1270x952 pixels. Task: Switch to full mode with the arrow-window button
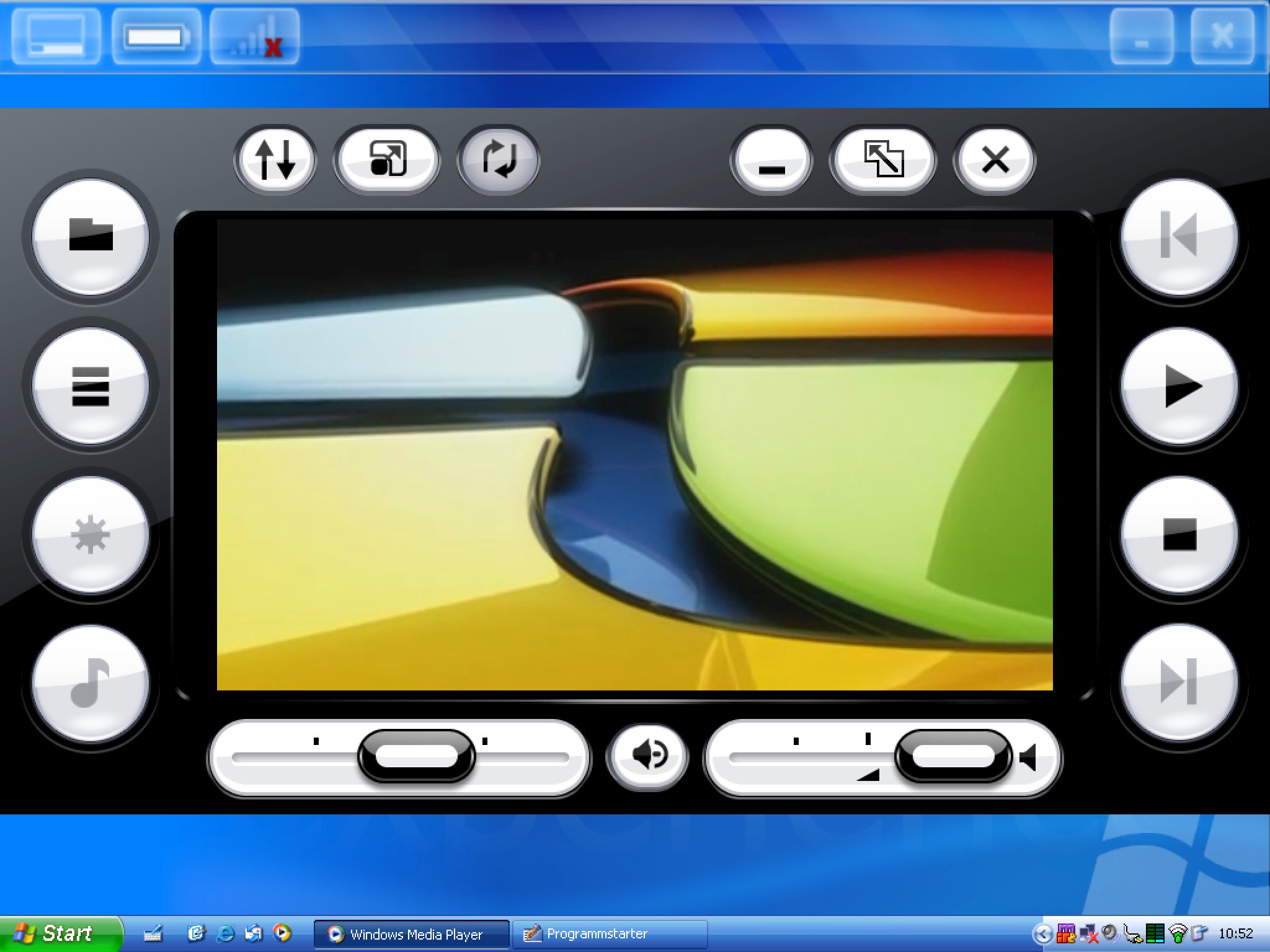pyautogui.click(x=883, y=160)
